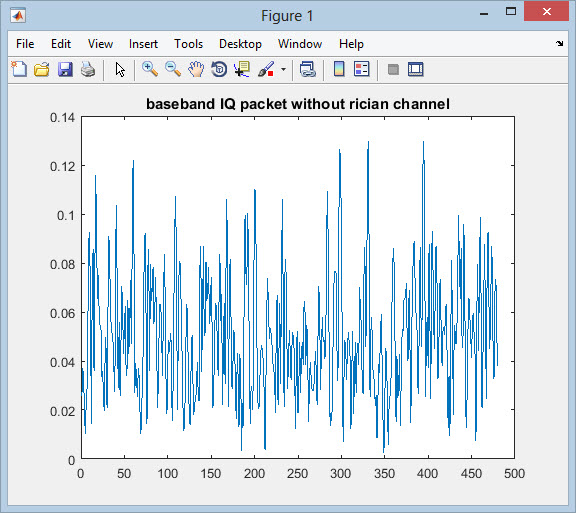Screen dimensions: 576x513
Task: Enable the Rotate 3D tool
Action: pos(219,69)
